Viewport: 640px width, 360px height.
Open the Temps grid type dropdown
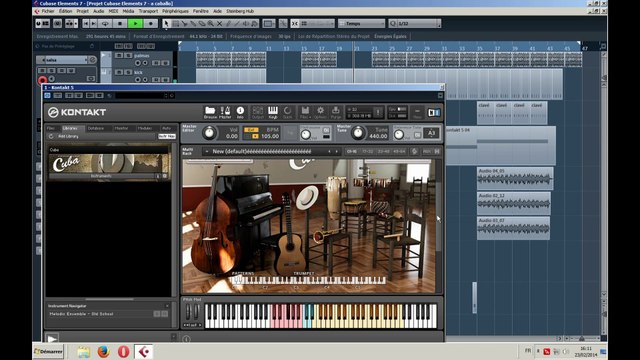point(362,24)
